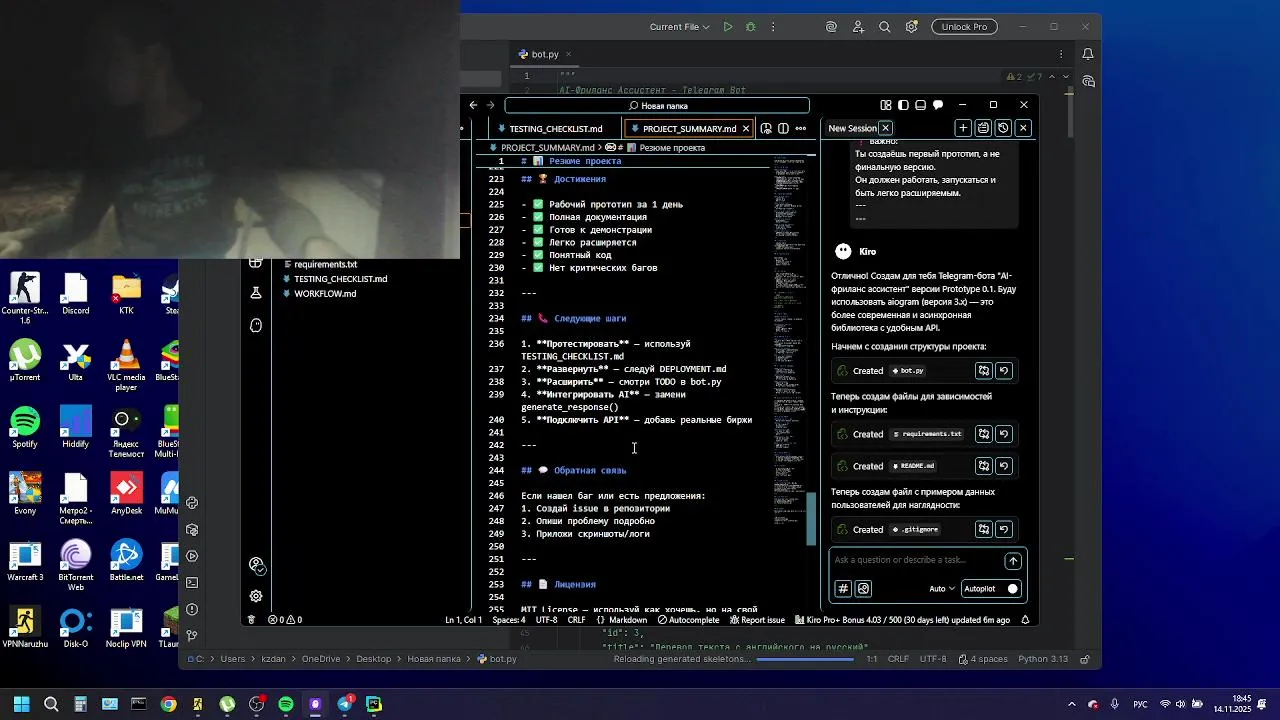The width and height of the screenshot is (1280, 720).
Task: Open Kiro chat bubble icon in title bar
Action: tap(938, 105)
